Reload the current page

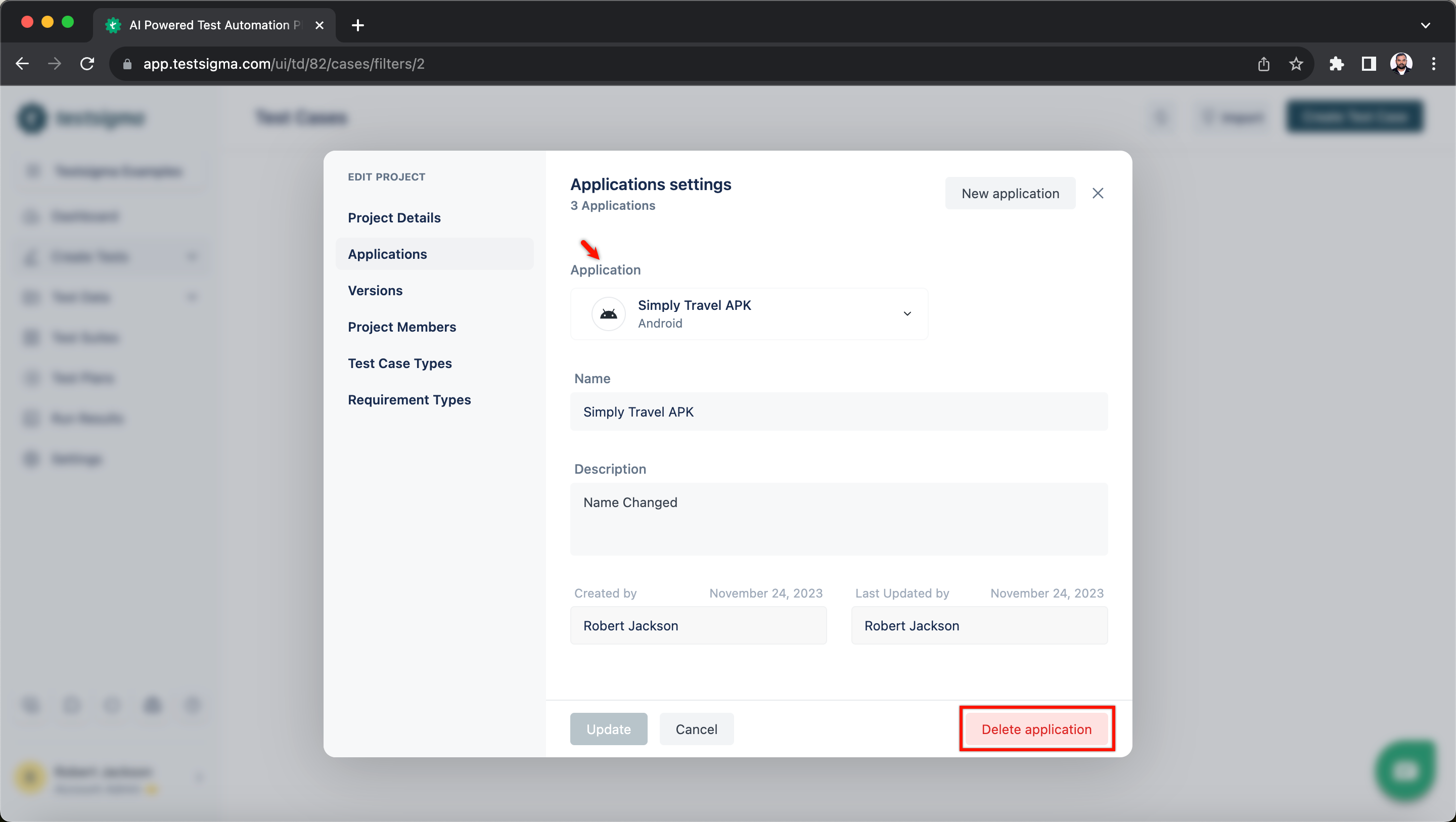(x=87, y=64)
